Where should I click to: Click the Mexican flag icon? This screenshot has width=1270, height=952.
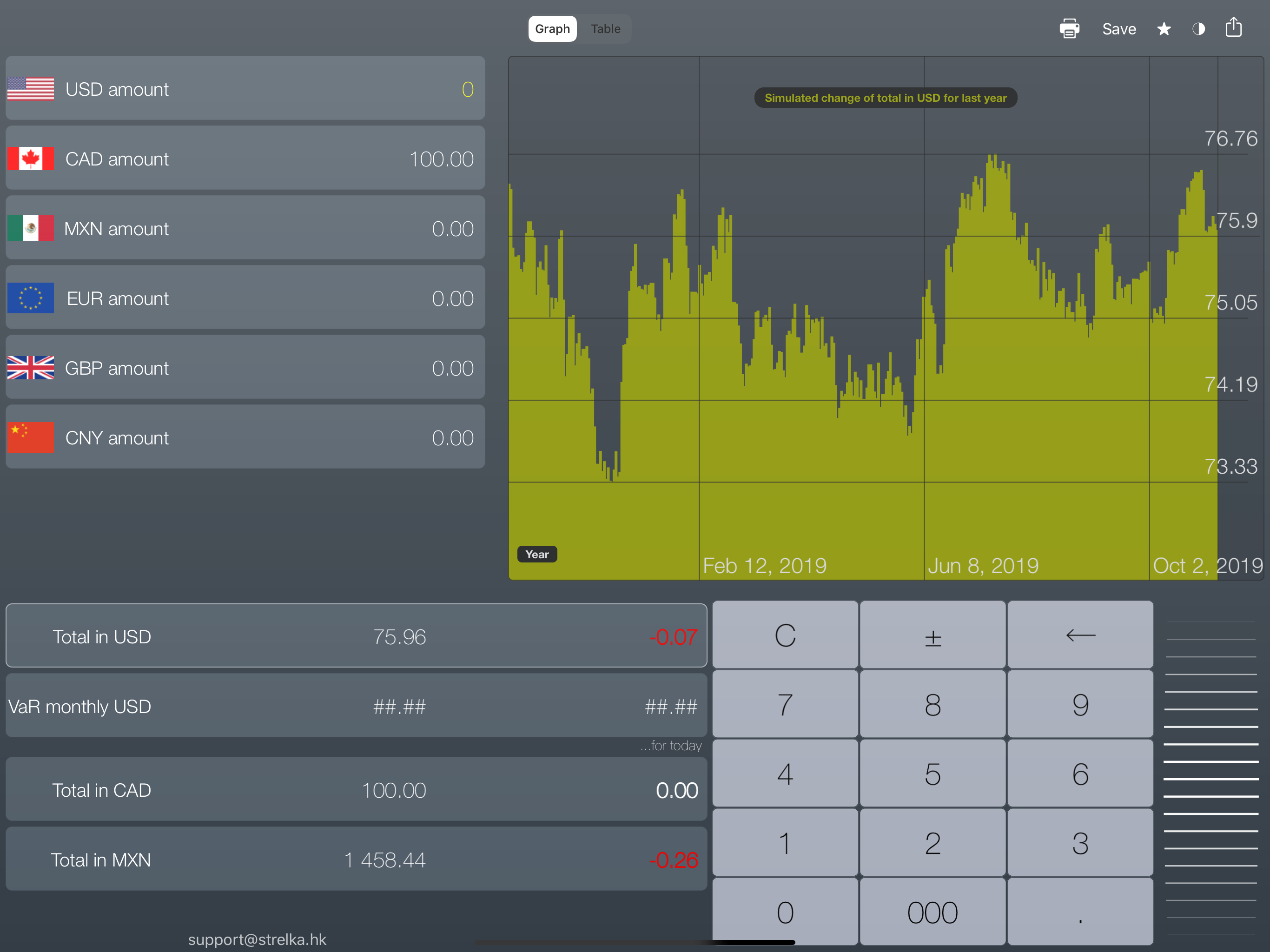[31, 229]
